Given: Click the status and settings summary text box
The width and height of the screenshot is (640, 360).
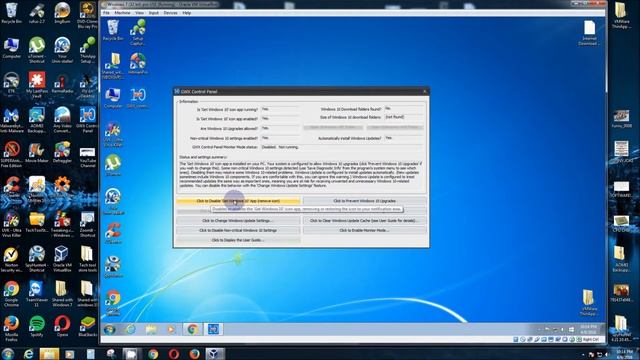Looking at the screenshot, I should click(x=301, y=176).
